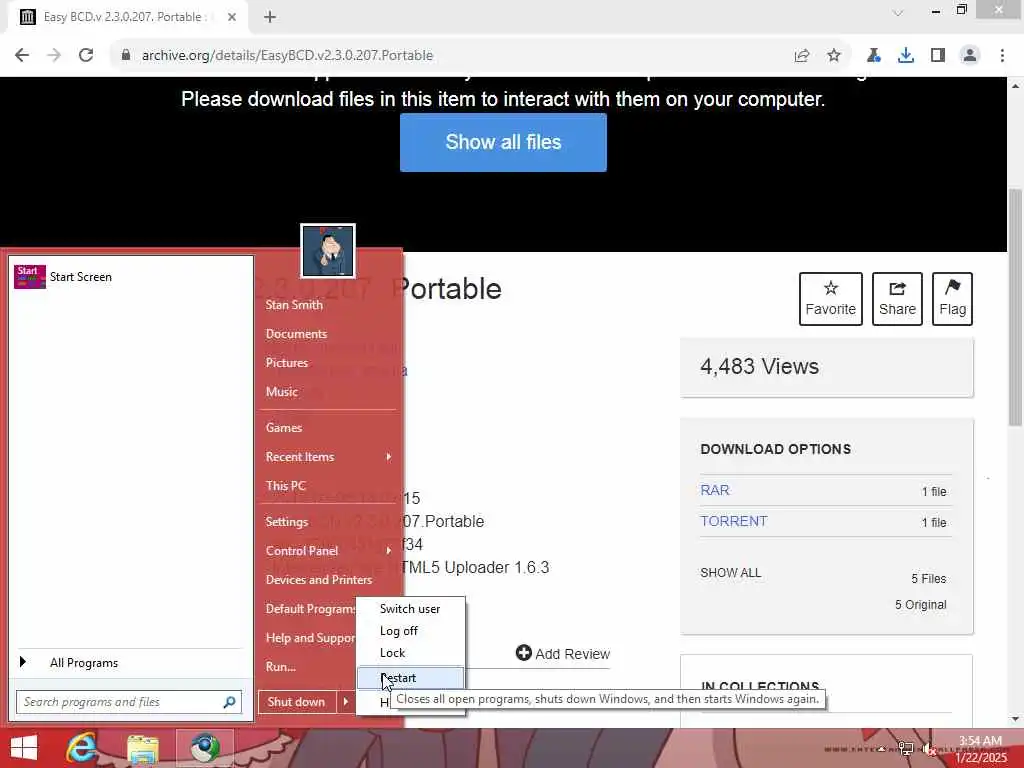Screen dimensions: 1024x768
Task: Click the Show all files button
Action: (503, 142)
